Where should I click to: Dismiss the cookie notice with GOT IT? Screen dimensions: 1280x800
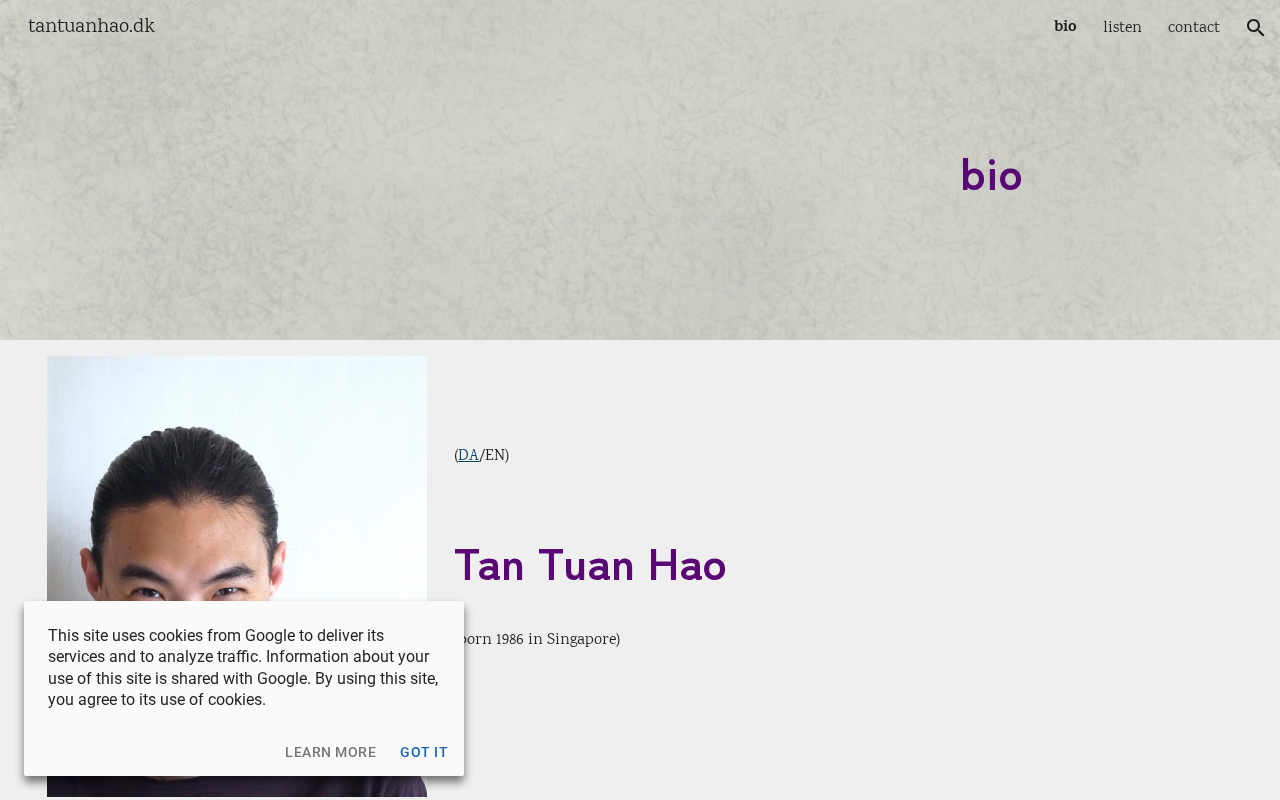click(x=424, y=752)
